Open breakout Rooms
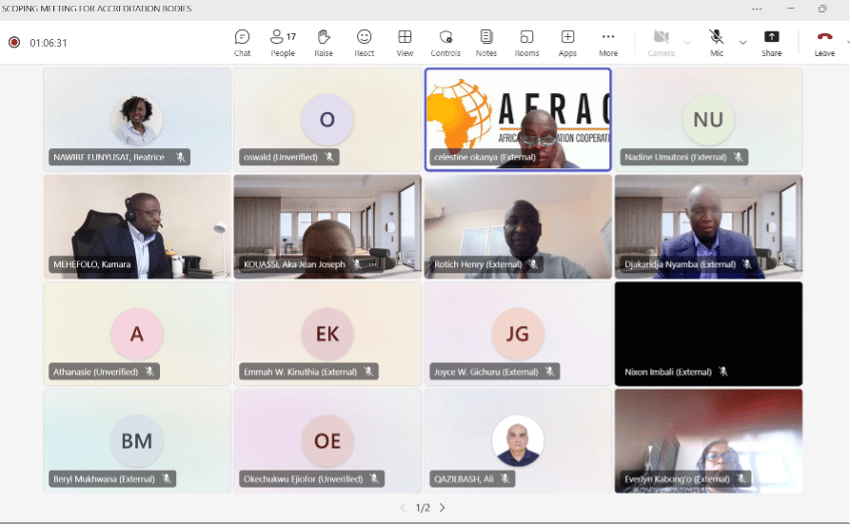The image size is (852, 528). pyautogui.click(x=527, y=42)
